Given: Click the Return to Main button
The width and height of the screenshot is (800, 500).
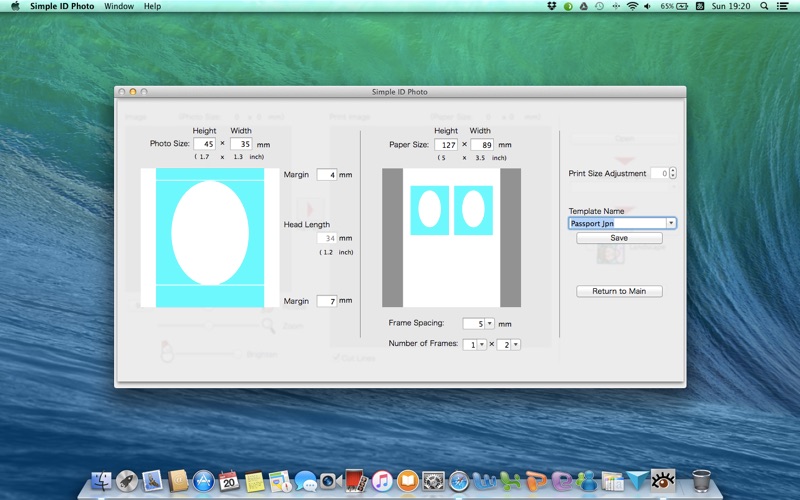Looking at the screenshot, I should coord(619,291).
